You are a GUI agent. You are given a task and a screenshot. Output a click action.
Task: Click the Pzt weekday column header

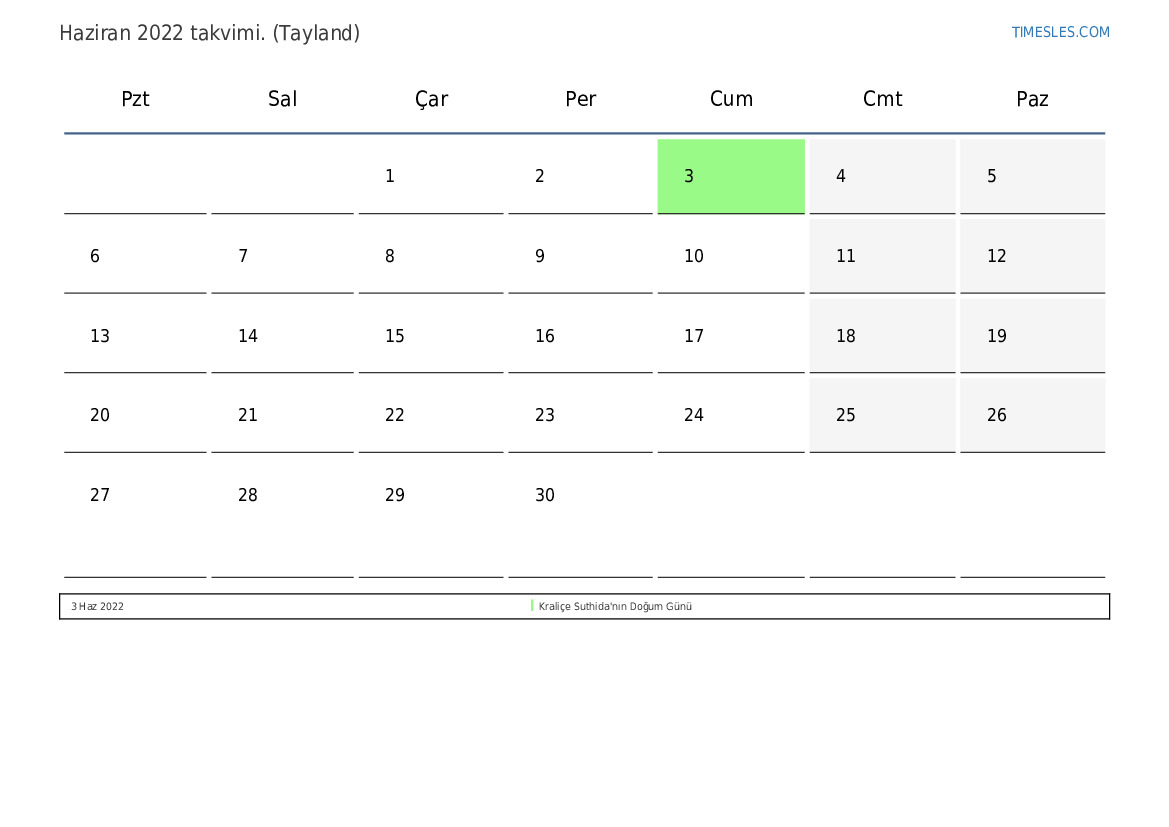point(135,99)
